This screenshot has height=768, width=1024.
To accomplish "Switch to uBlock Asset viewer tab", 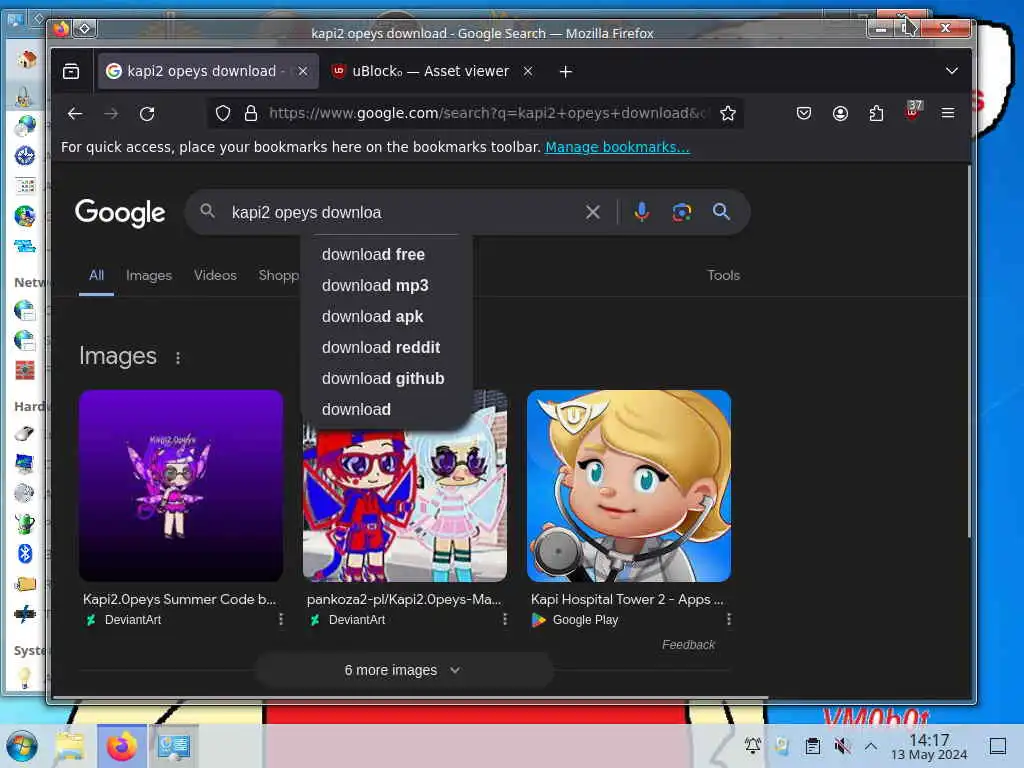I will click(431, 71).
